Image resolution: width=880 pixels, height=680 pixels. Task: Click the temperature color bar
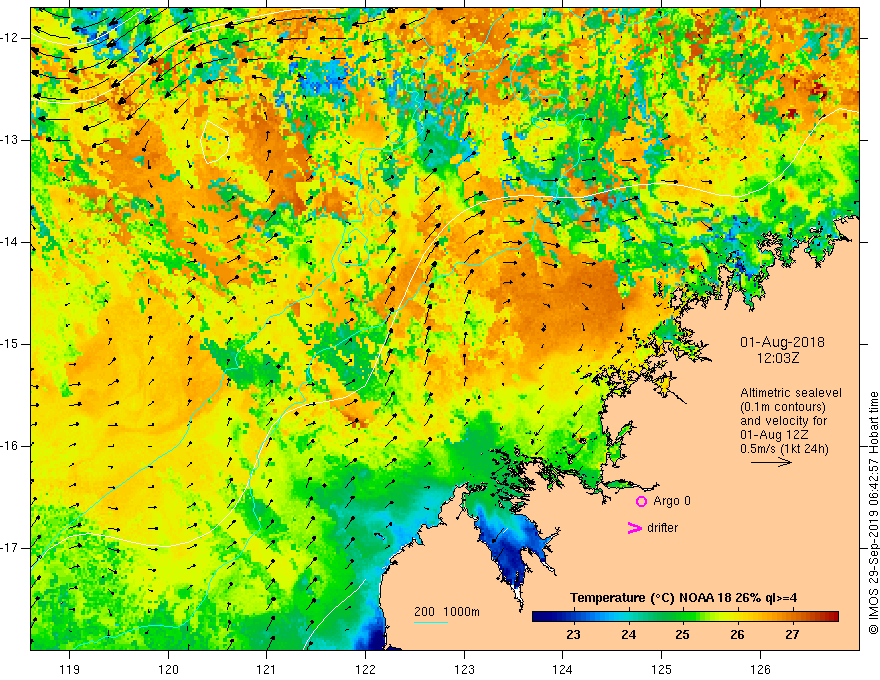pyautogui.click(x=685, y=617)
